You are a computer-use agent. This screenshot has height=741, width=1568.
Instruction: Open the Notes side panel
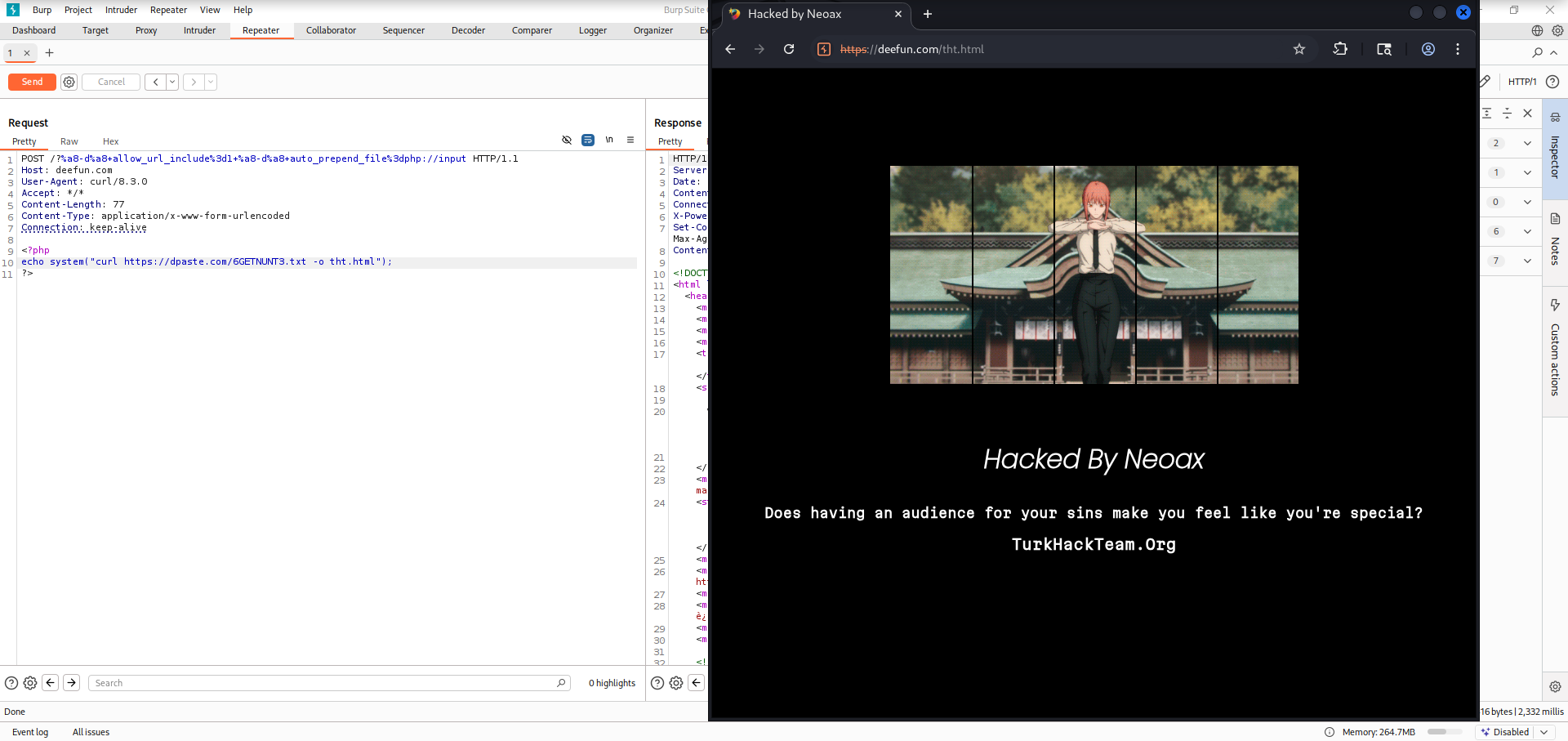1555,243
